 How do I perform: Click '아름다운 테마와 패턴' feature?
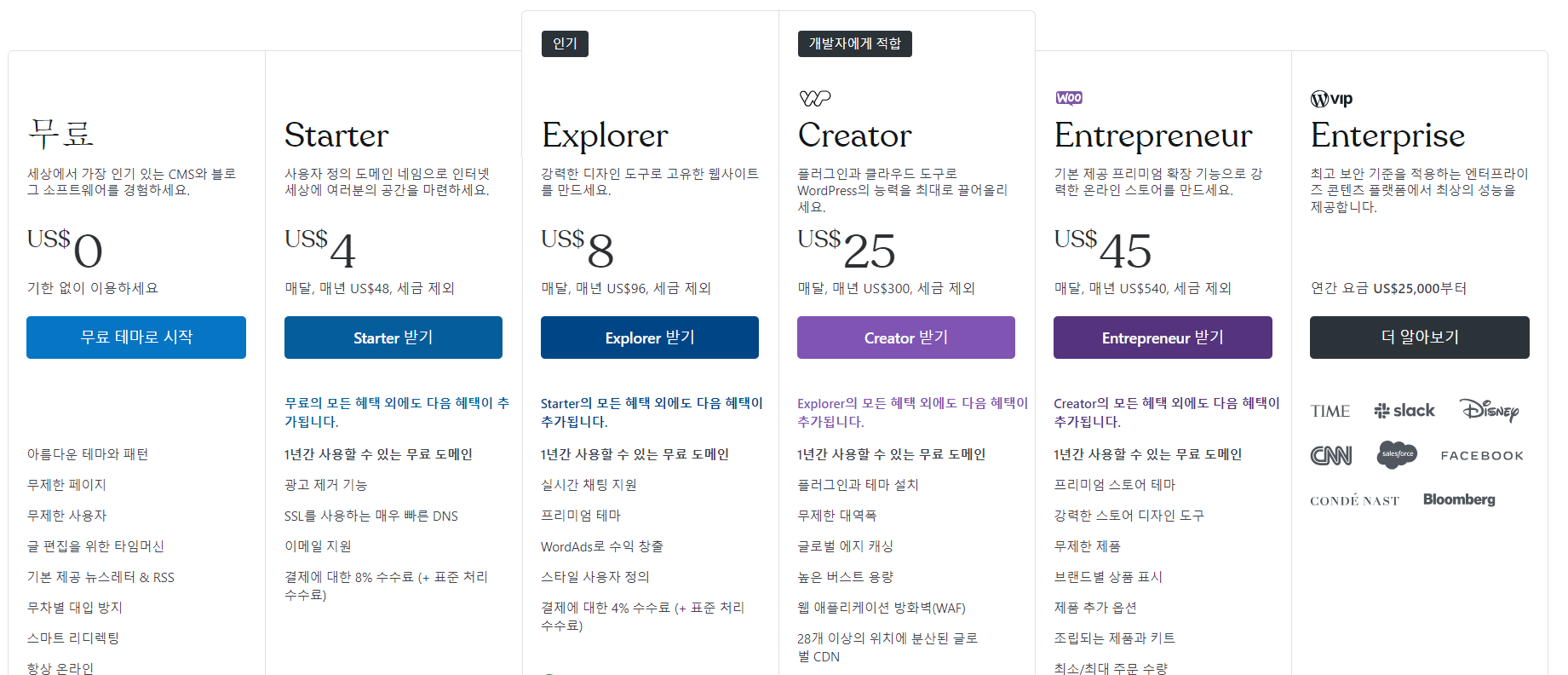point(88,454)
